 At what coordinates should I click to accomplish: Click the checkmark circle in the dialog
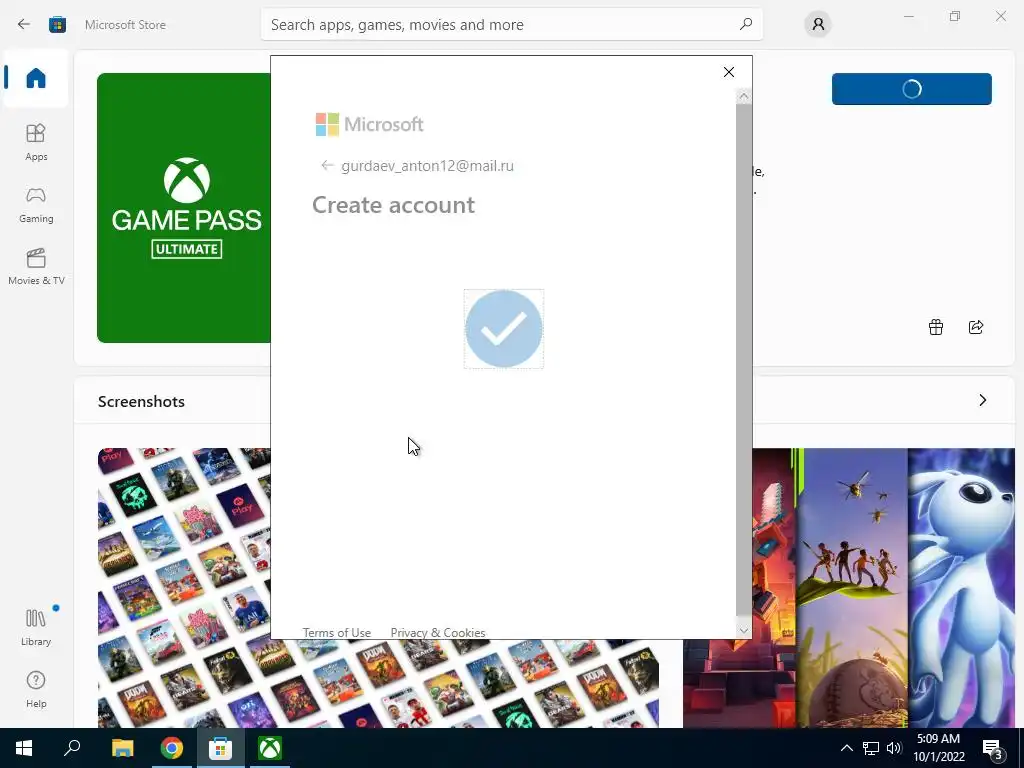504,328
